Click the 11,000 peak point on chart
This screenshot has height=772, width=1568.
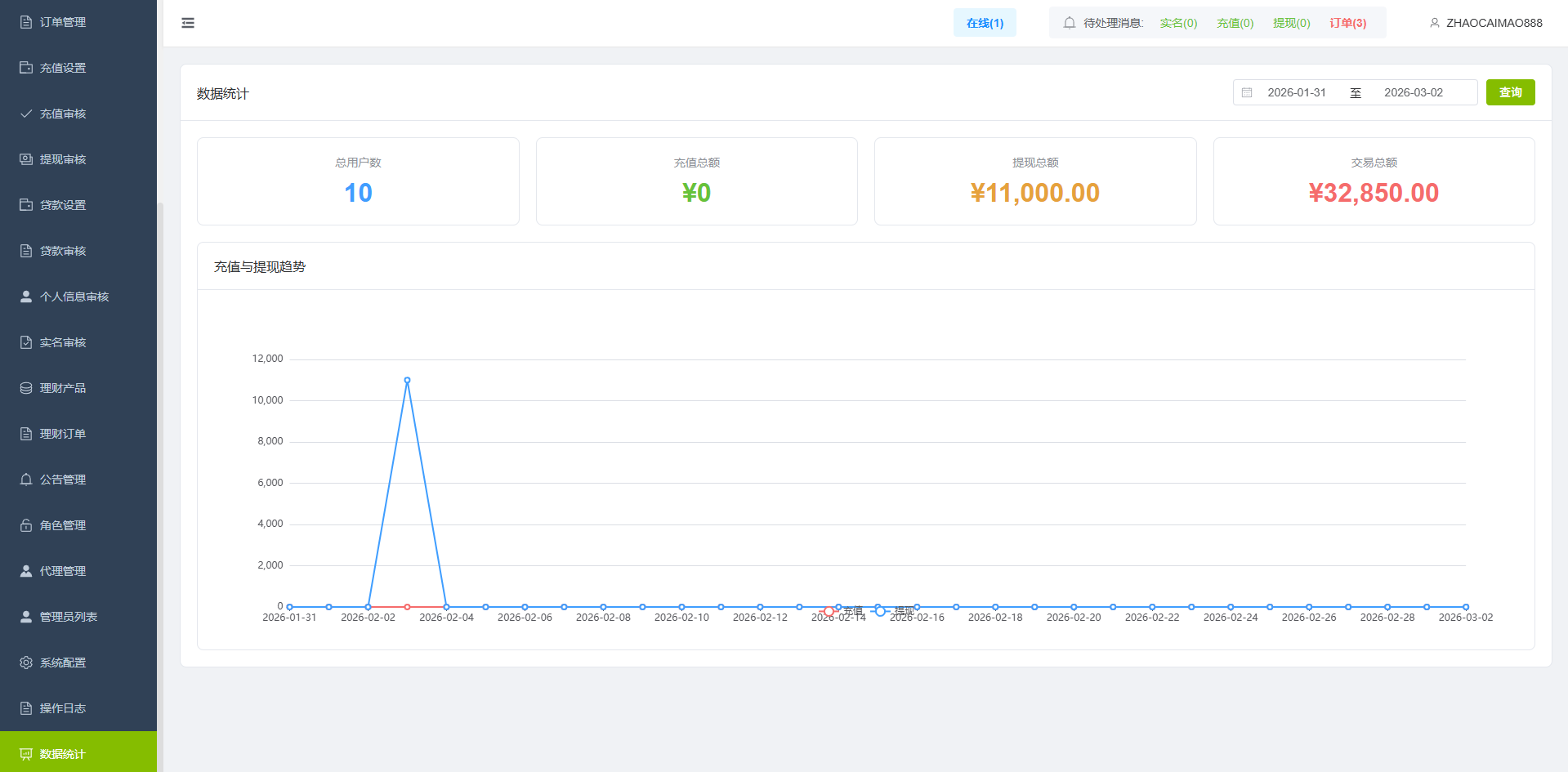407,381
